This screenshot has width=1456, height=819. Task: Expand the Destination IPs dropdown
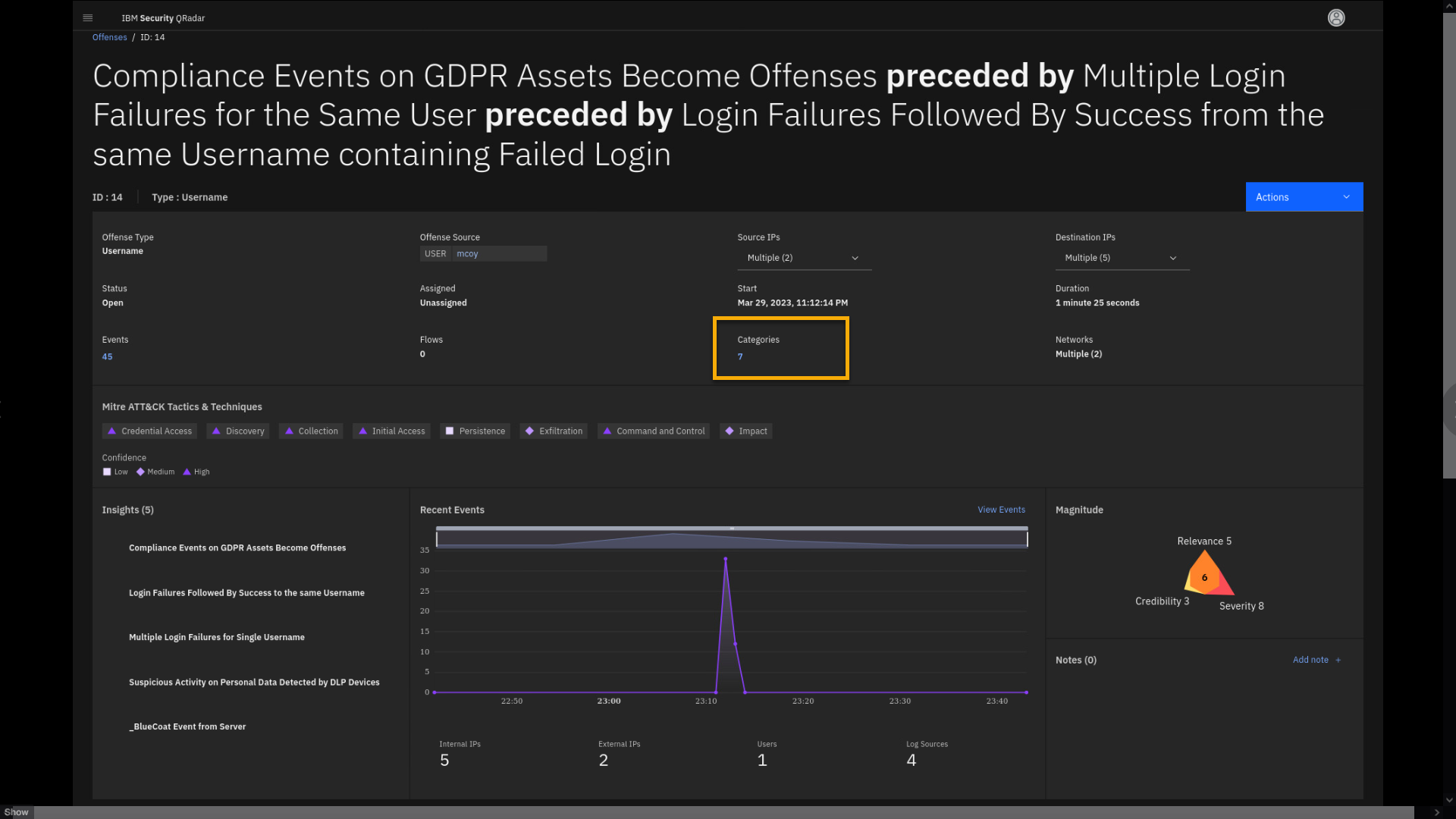point(1122,258)
